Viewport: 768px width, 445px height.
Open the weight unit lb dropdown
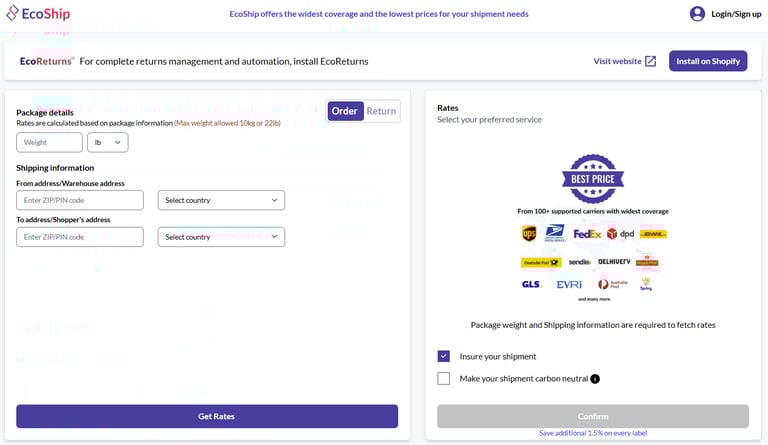108,143
